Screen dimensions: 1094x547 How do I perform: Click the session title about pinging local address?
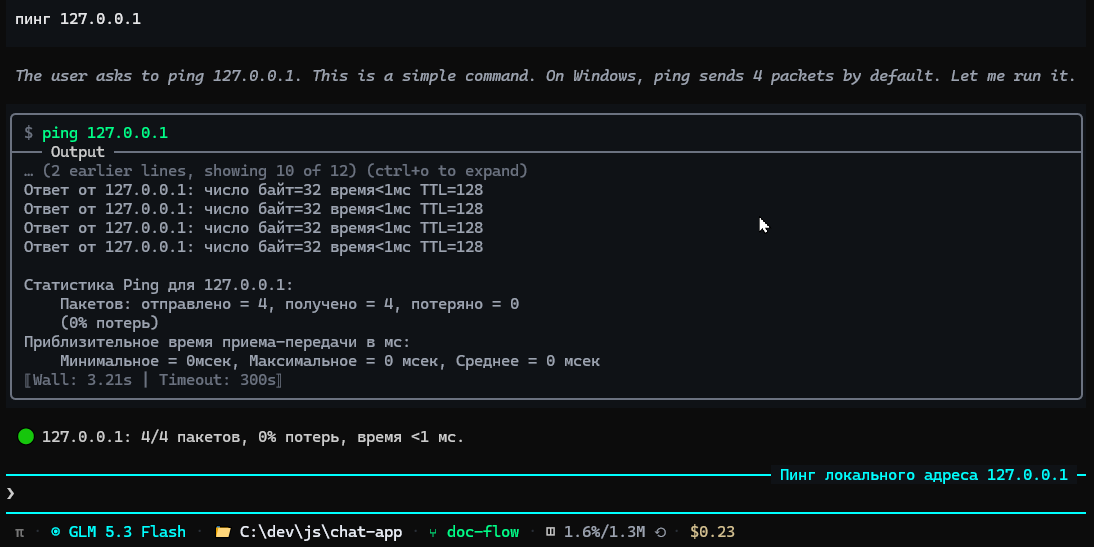(x=923, y=476)
